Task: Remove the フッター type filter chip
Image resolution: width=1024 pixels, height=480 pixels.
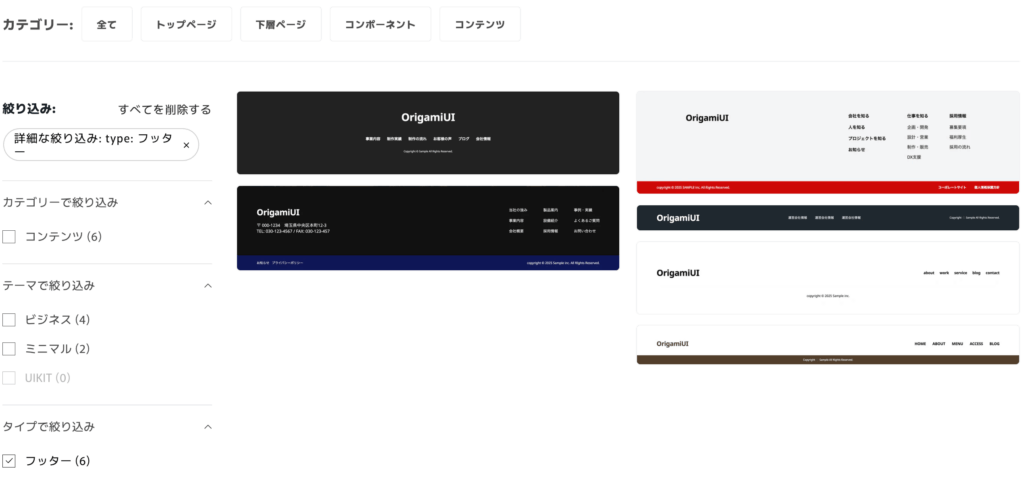Action: 186,146
